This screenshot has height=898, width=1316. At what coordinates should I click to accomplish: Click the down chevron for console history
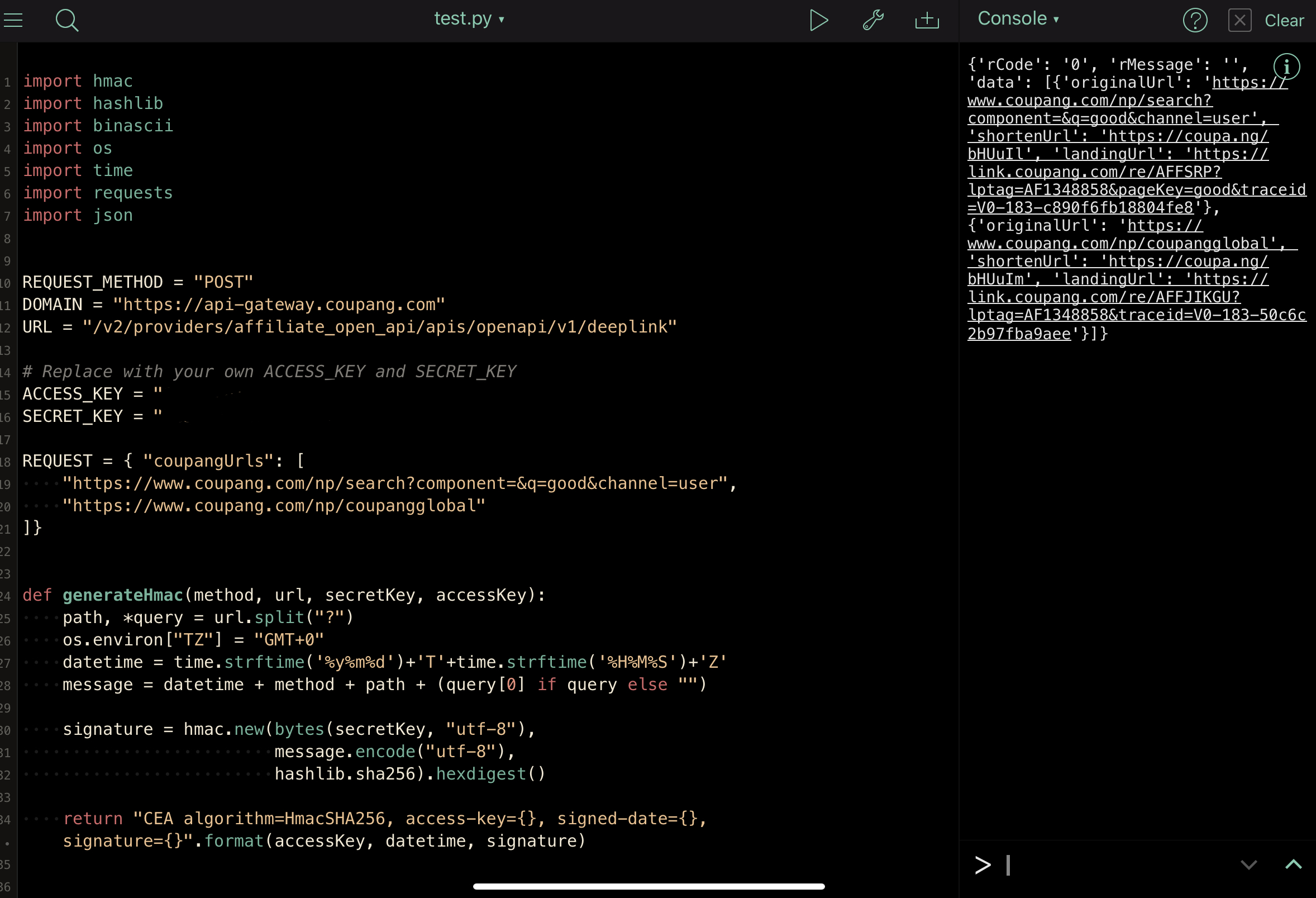[x=1248, y=864]
